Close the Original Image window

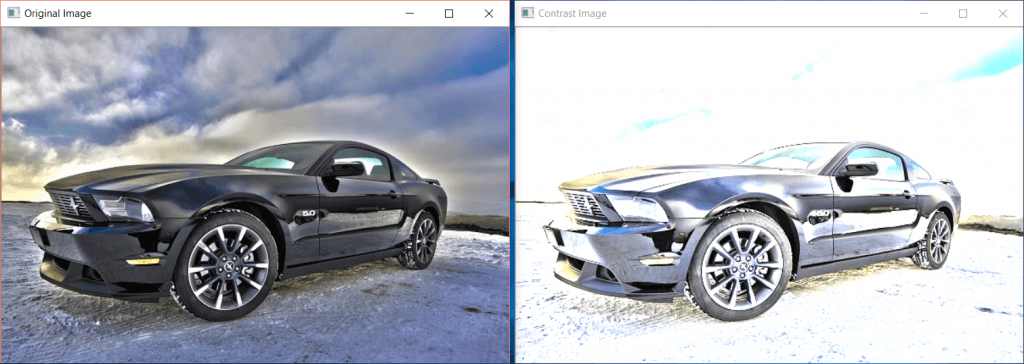pos(488,13)
